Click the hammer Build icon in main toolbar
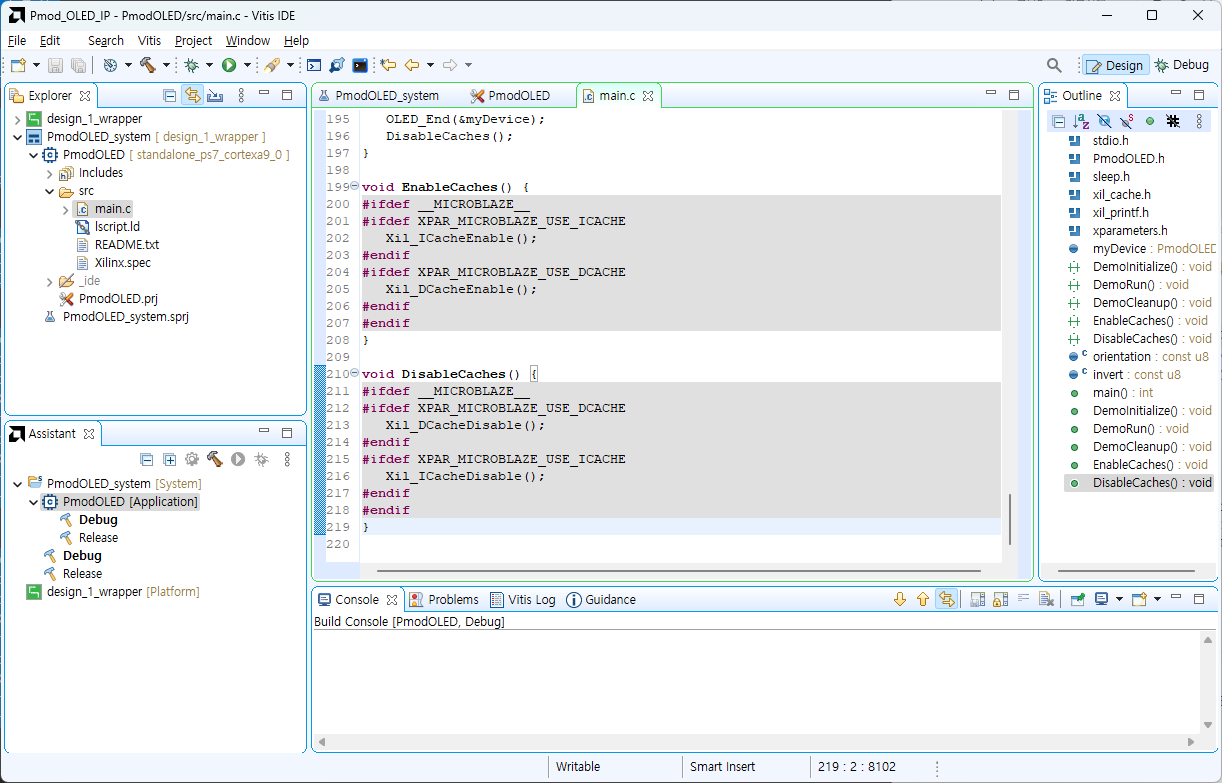The height and width of the screenshot is (783, 1222). click(148, 65)
